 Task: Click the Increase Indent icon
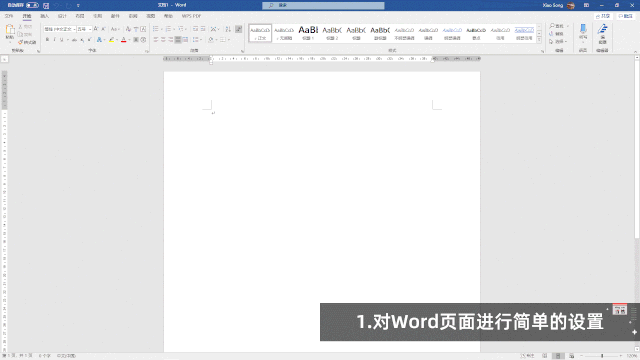pos(203,29)
